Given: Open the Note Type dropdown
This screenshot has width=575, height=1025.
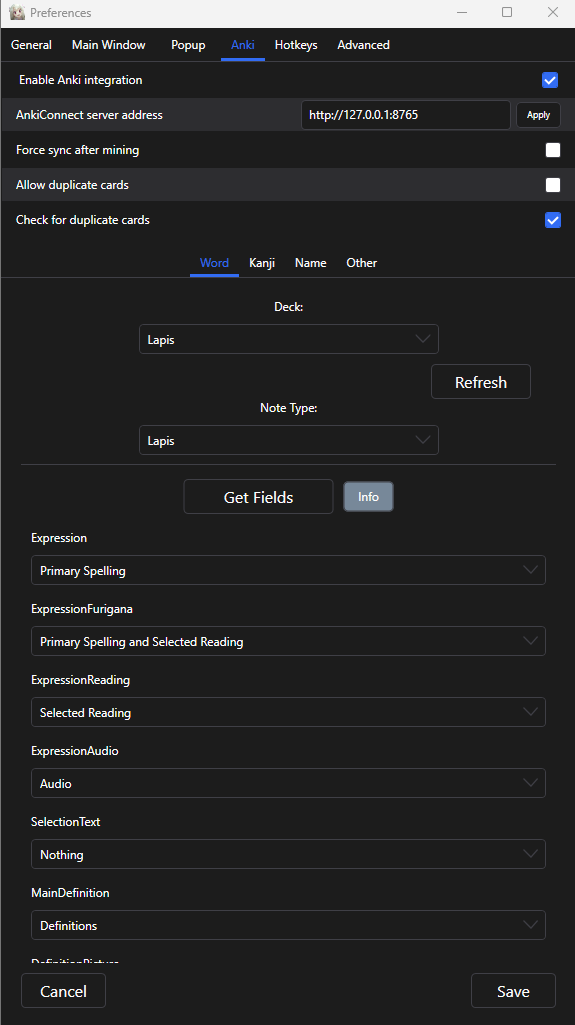Looking at the screenshot, I should [289, 441].
